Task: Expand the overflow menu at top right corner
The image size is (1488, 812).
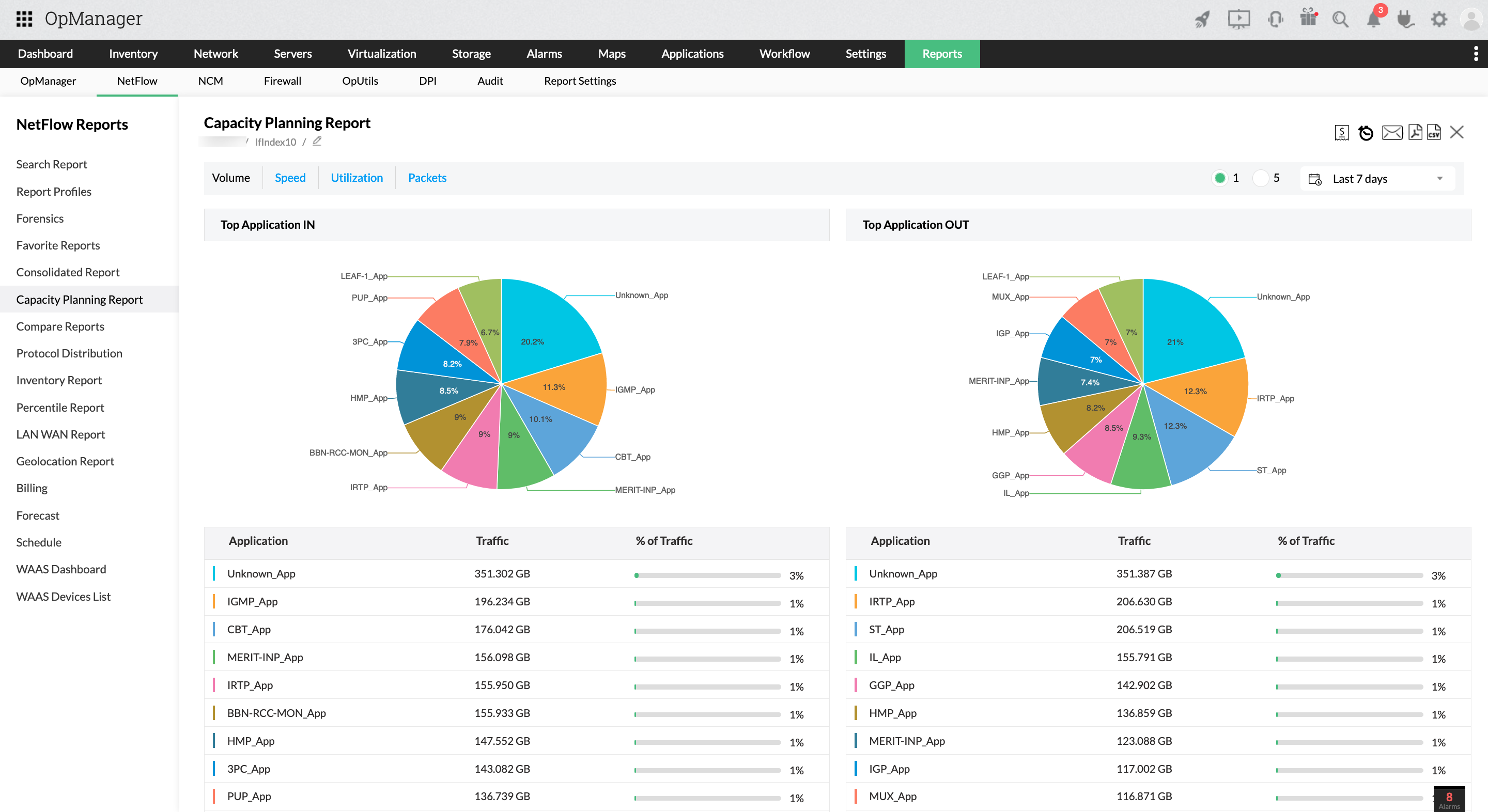Action: (x=1477, y=54)
